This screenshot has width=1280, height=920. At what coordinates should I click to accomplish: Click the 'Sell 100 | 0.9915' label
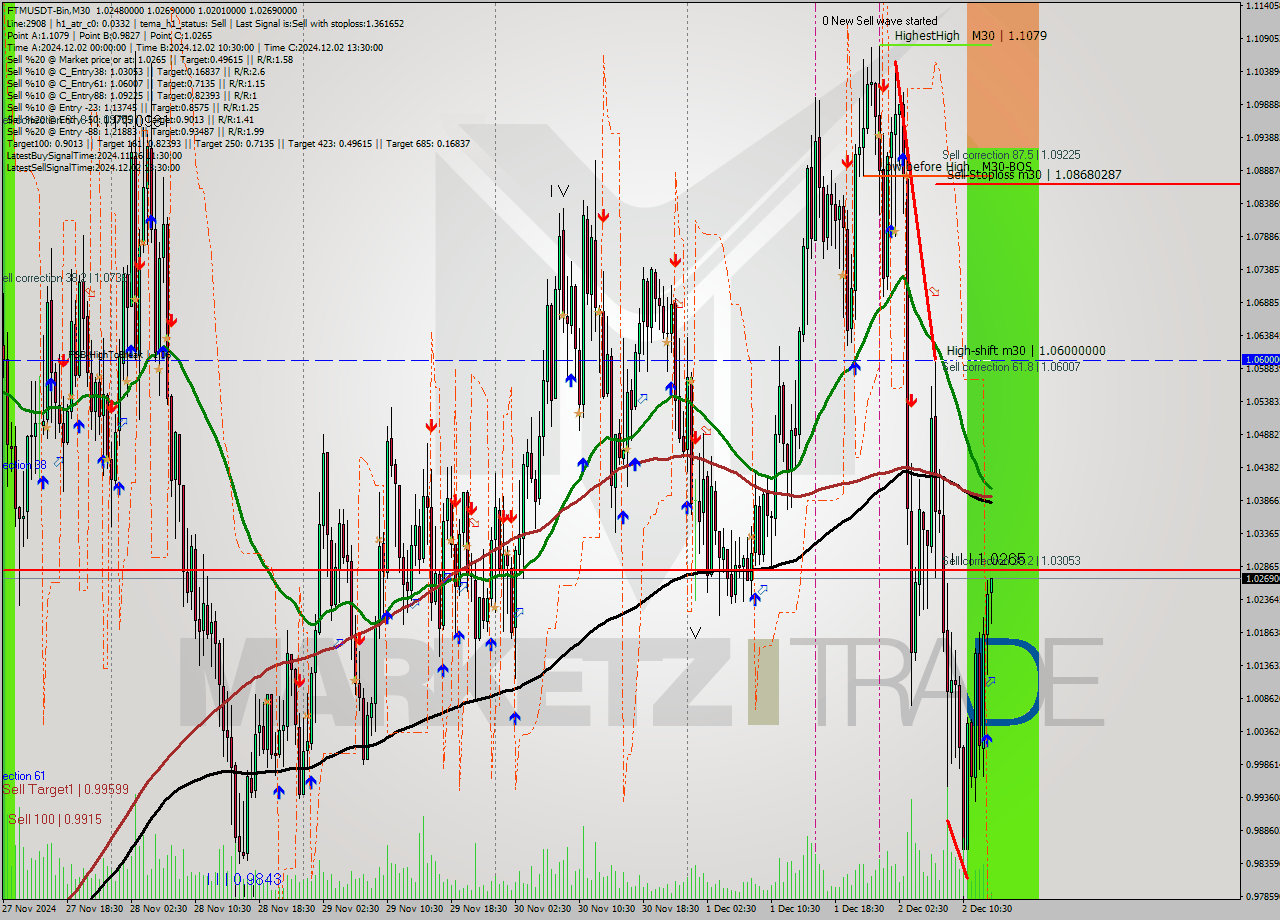coord(54,819)
